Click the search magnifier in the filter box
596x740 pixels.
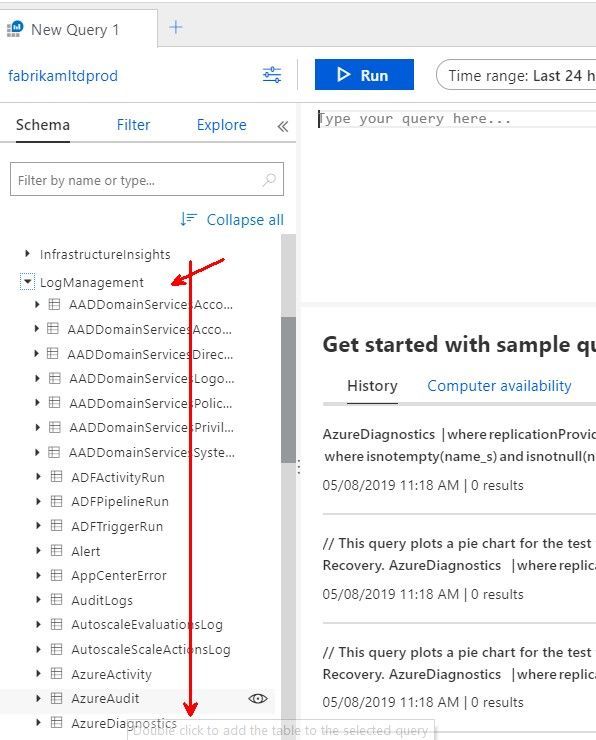click(x=269, y=179)
